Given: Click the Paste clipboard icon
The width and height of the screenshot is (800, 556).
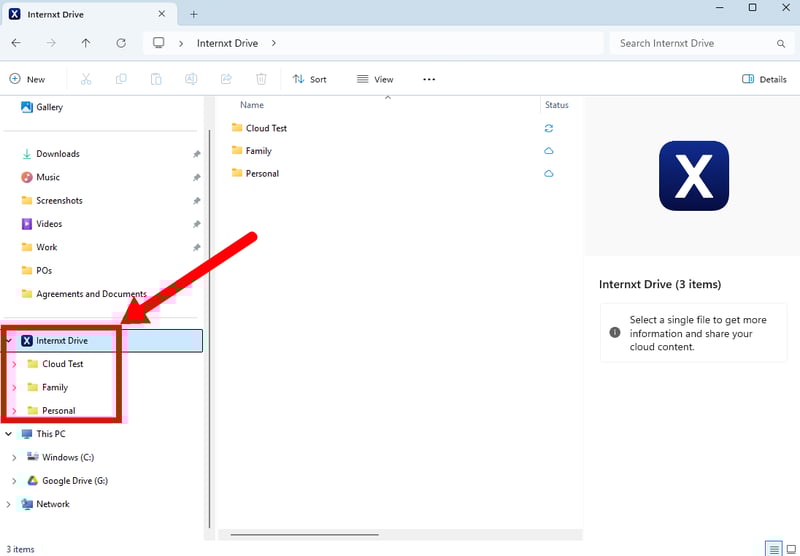Looking at the screenshot, I should pos(156,79).
